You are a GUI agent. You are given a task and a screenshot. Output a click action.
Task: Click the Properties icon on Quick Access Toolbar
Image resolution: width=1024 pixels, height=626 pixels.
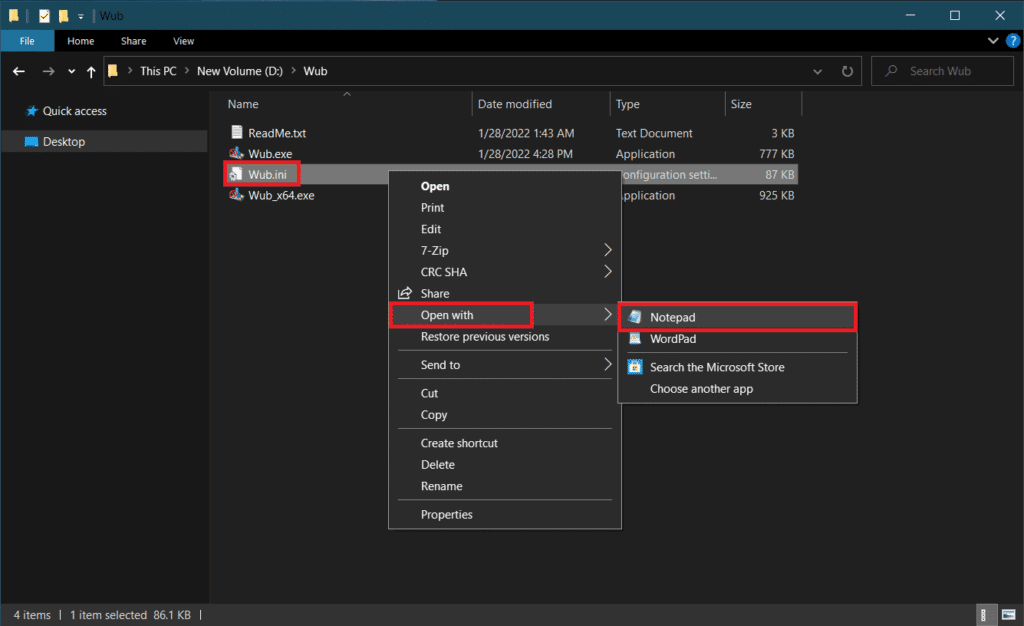click(42, 15)
